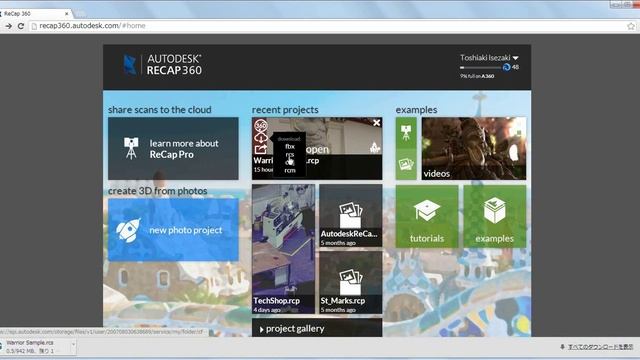The image size is (640, 360).
Task: Select the ReCap 360 browser tab
Action: point(35,13)
